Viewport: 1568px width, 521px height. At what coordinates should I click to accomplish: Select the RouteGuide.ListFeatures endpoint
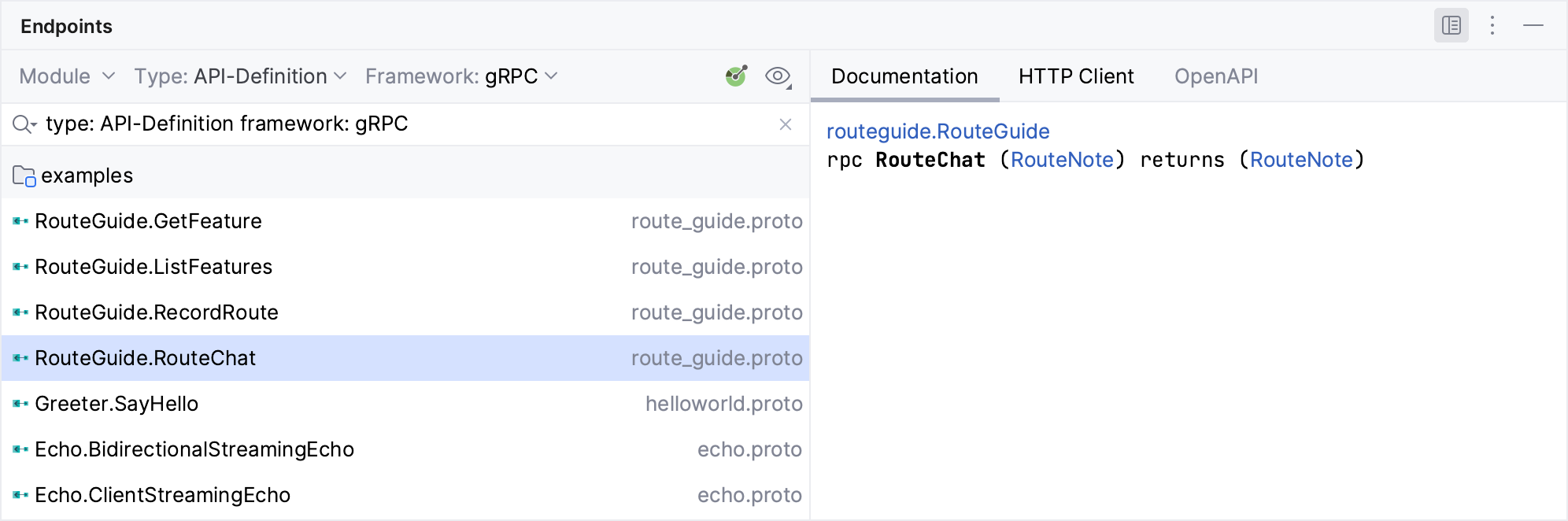point(153,267)
